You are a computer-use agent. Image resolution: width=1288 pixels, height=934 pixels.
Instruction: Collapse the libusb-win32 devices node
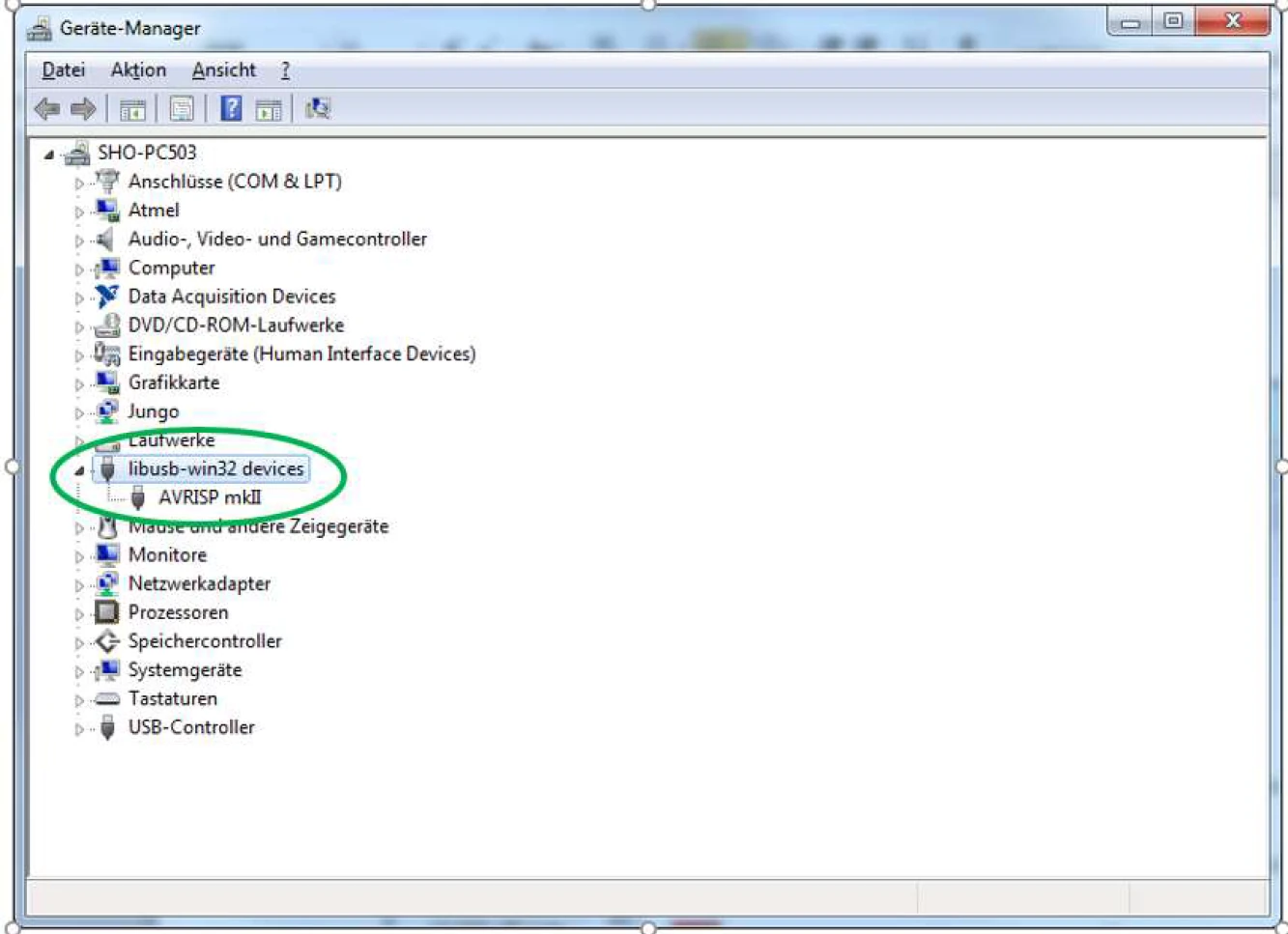pyautogui.click(x=79, y=470)
